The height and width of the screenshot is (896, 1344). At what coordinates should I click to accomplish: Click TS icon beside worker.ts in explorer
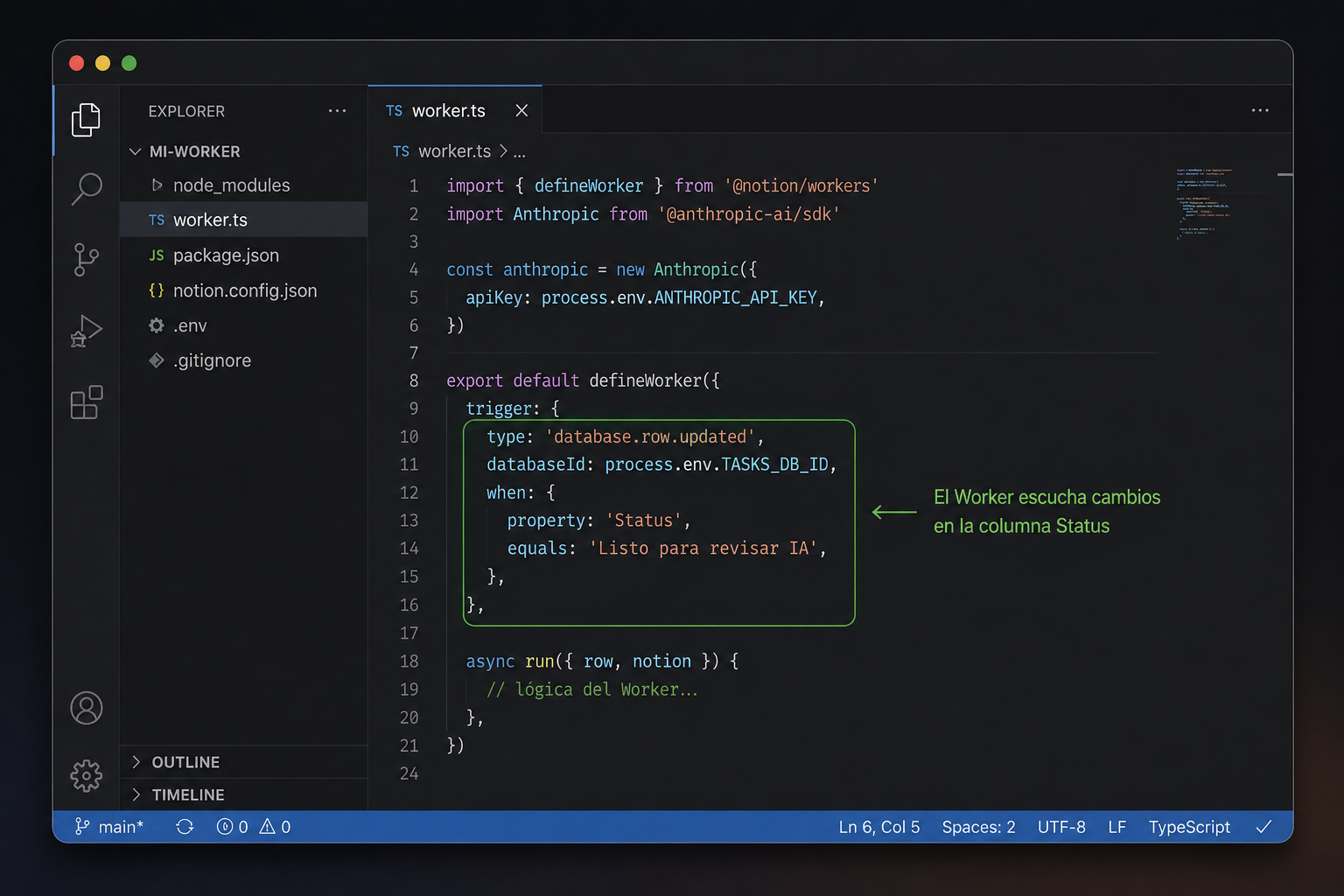pos(157,220)
